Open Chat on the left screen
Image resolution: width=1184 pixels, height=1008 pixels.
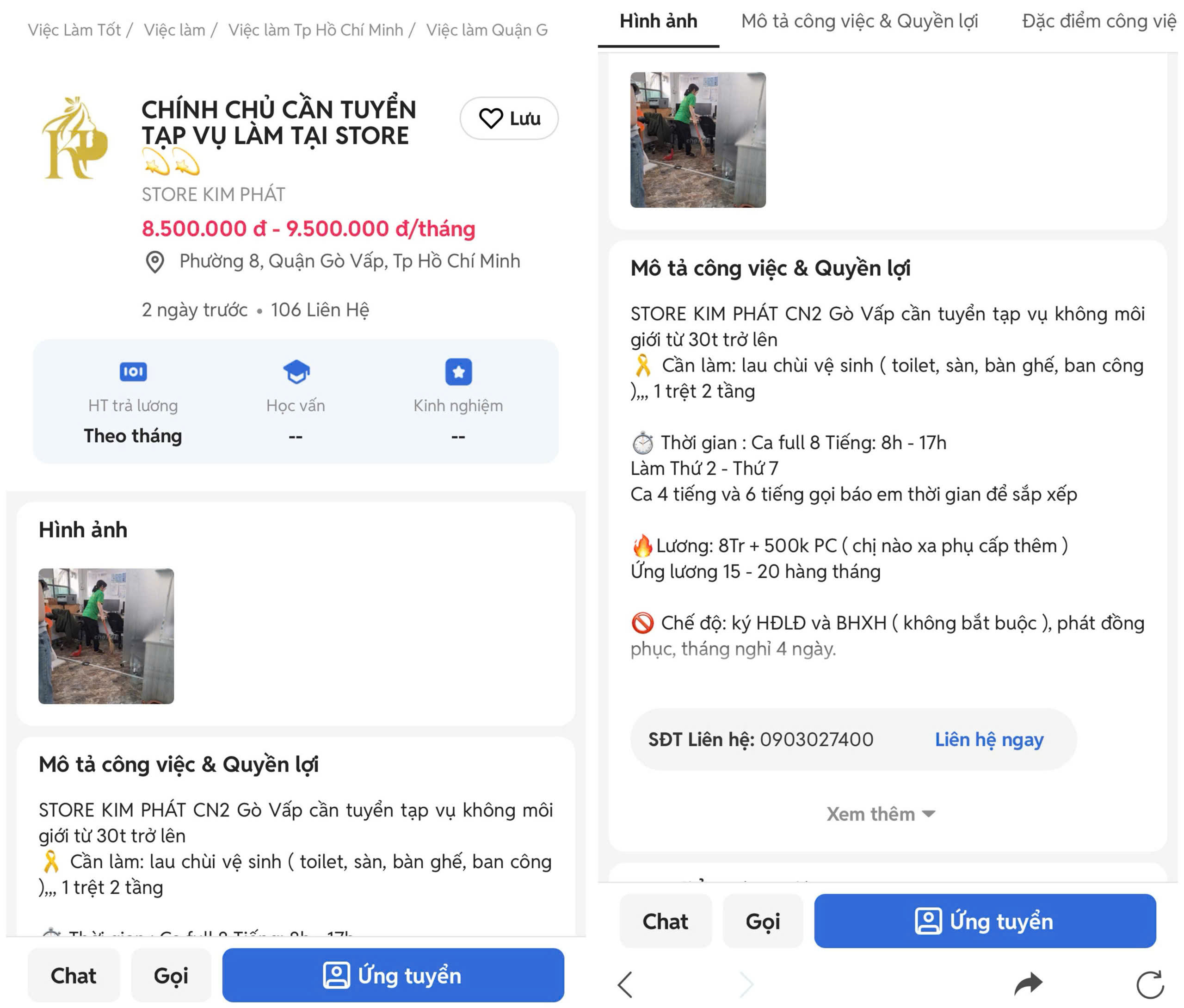[x=74, y=976]
